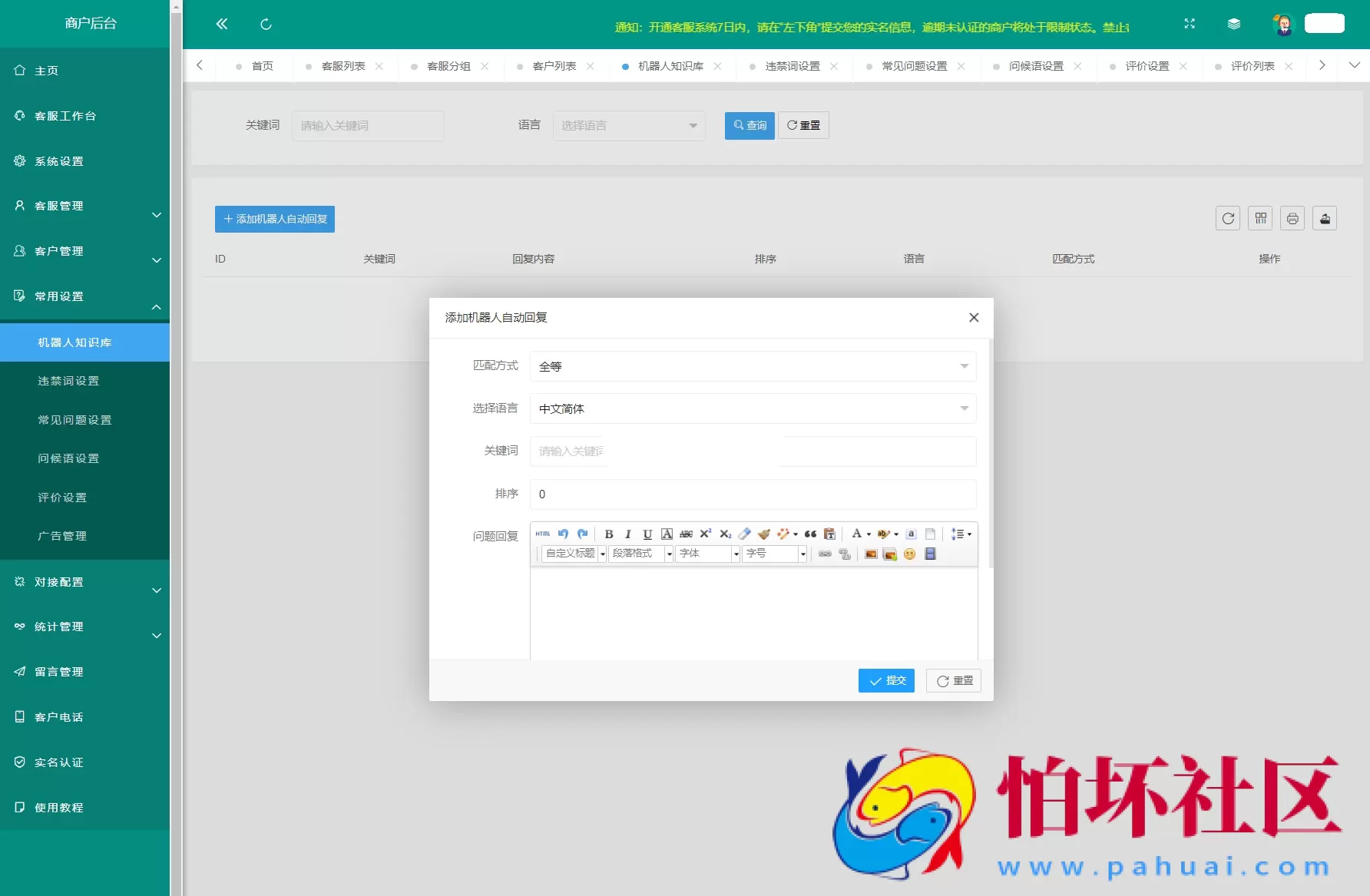Viewport: 1370px width, 896px height.
Task: Click the italic icon in editor toolbar
Action: tap(628, 534)
